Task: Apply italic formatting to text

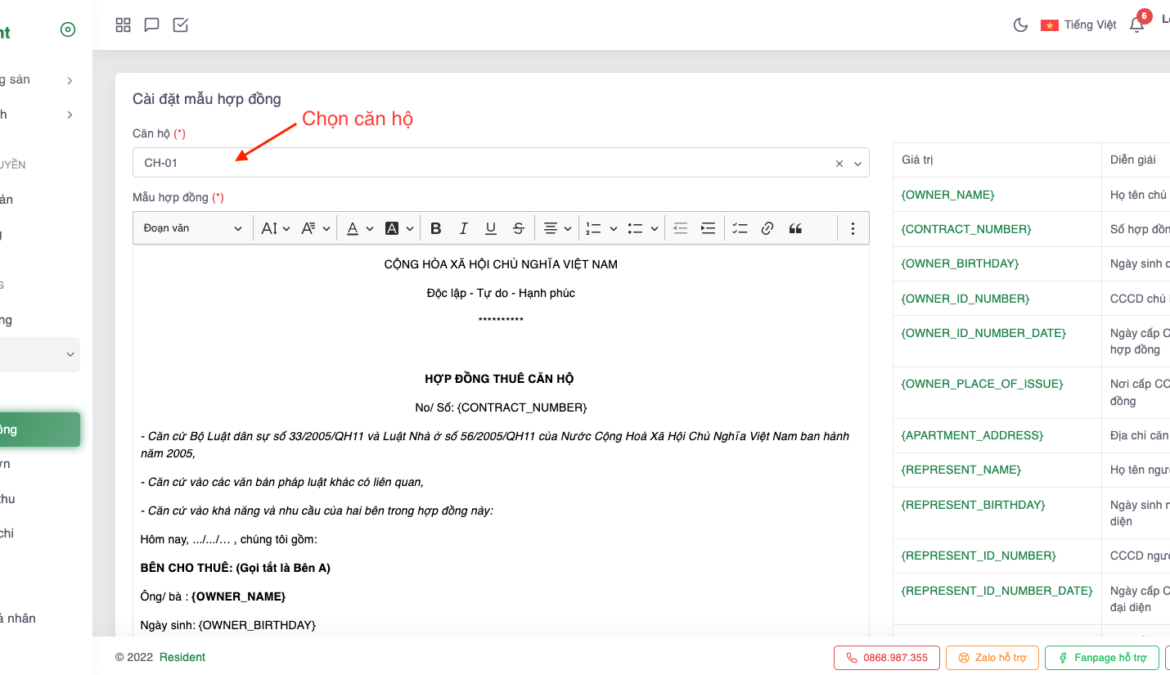Action: [x=463, y=229]
